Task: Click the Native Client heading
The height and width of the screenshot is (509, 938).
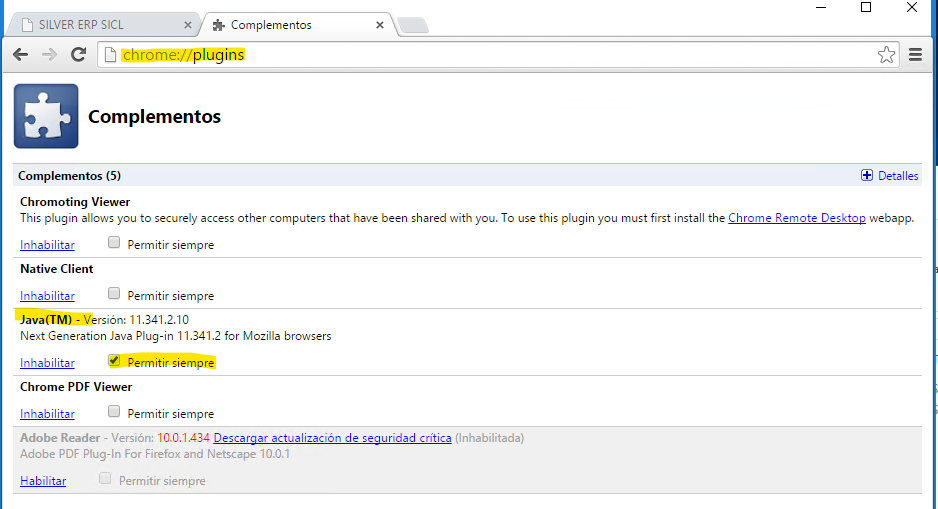Action: click(57, 269)
